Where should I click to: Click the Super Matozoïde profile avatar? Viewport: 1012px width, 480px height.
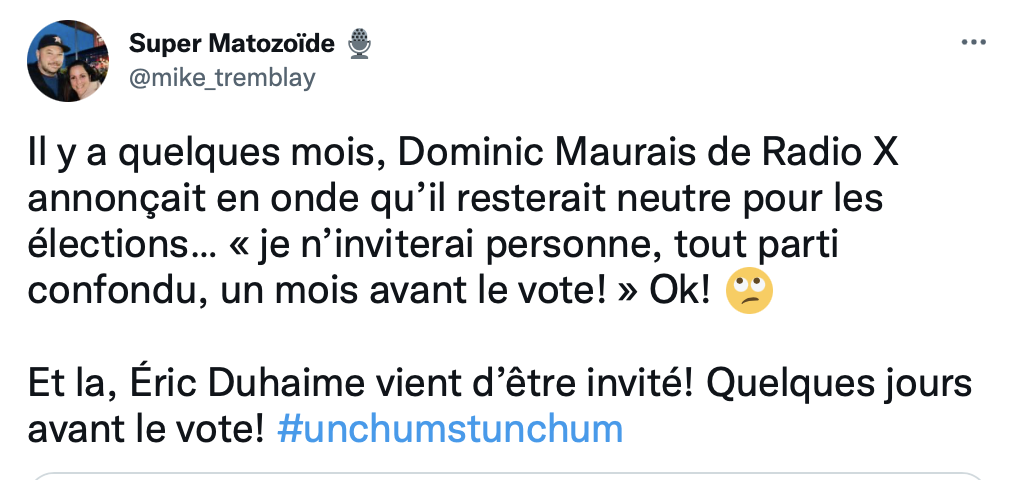tap(68, 61)
